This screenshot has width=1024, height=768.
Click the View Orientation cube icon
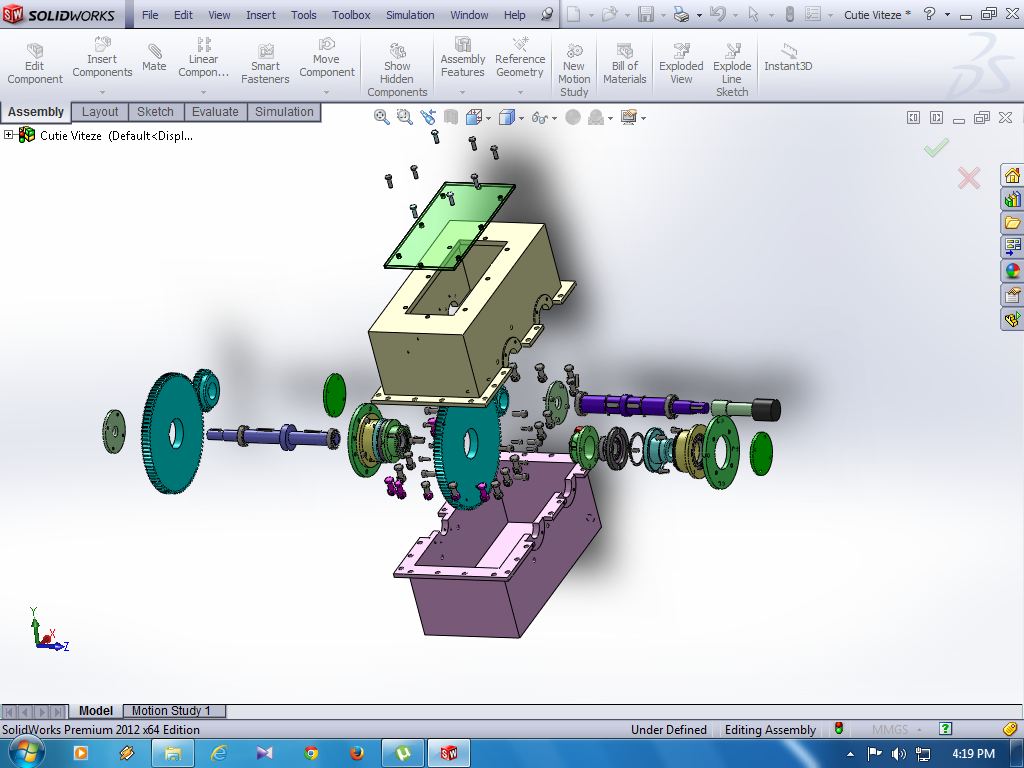click(473, 118)
